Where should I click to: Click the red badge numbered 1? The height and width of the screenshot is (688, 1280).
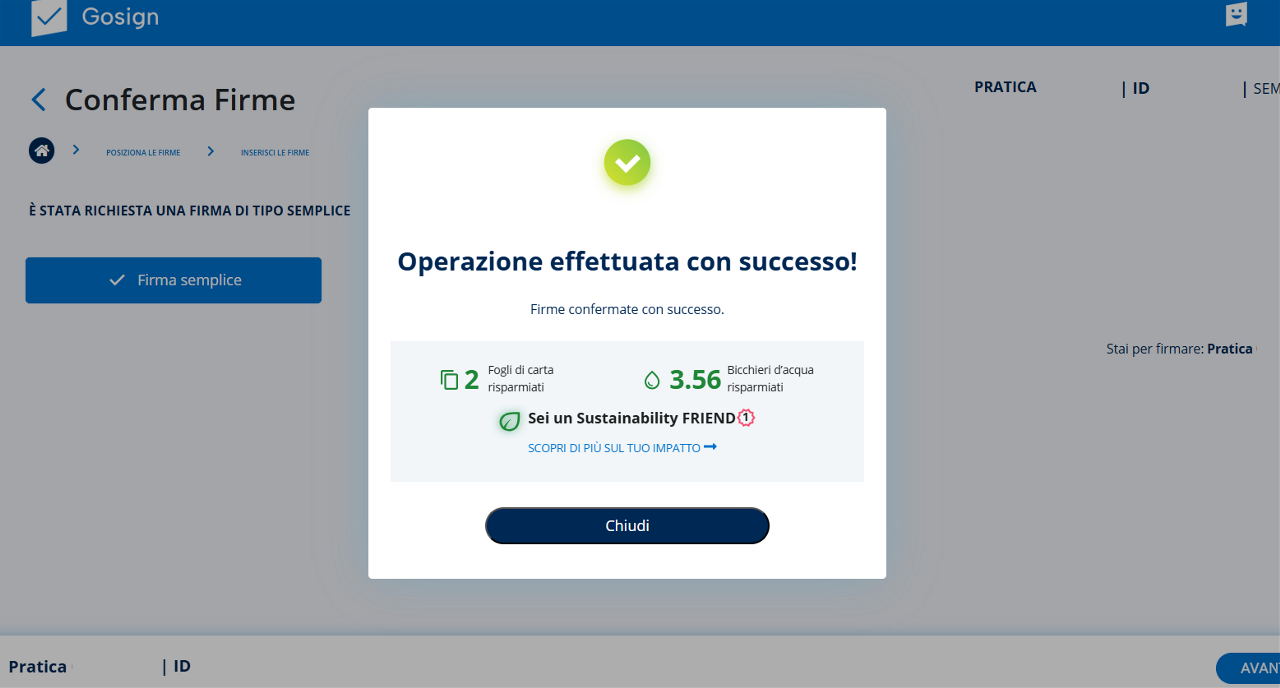click(745, 418)
